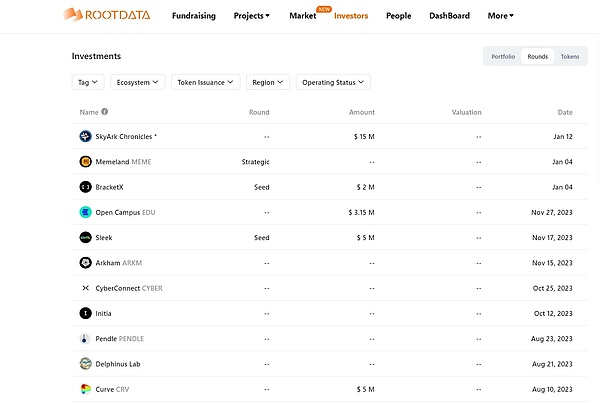
Task: Open the Tag filter dropdown
Action: [88, 82]
